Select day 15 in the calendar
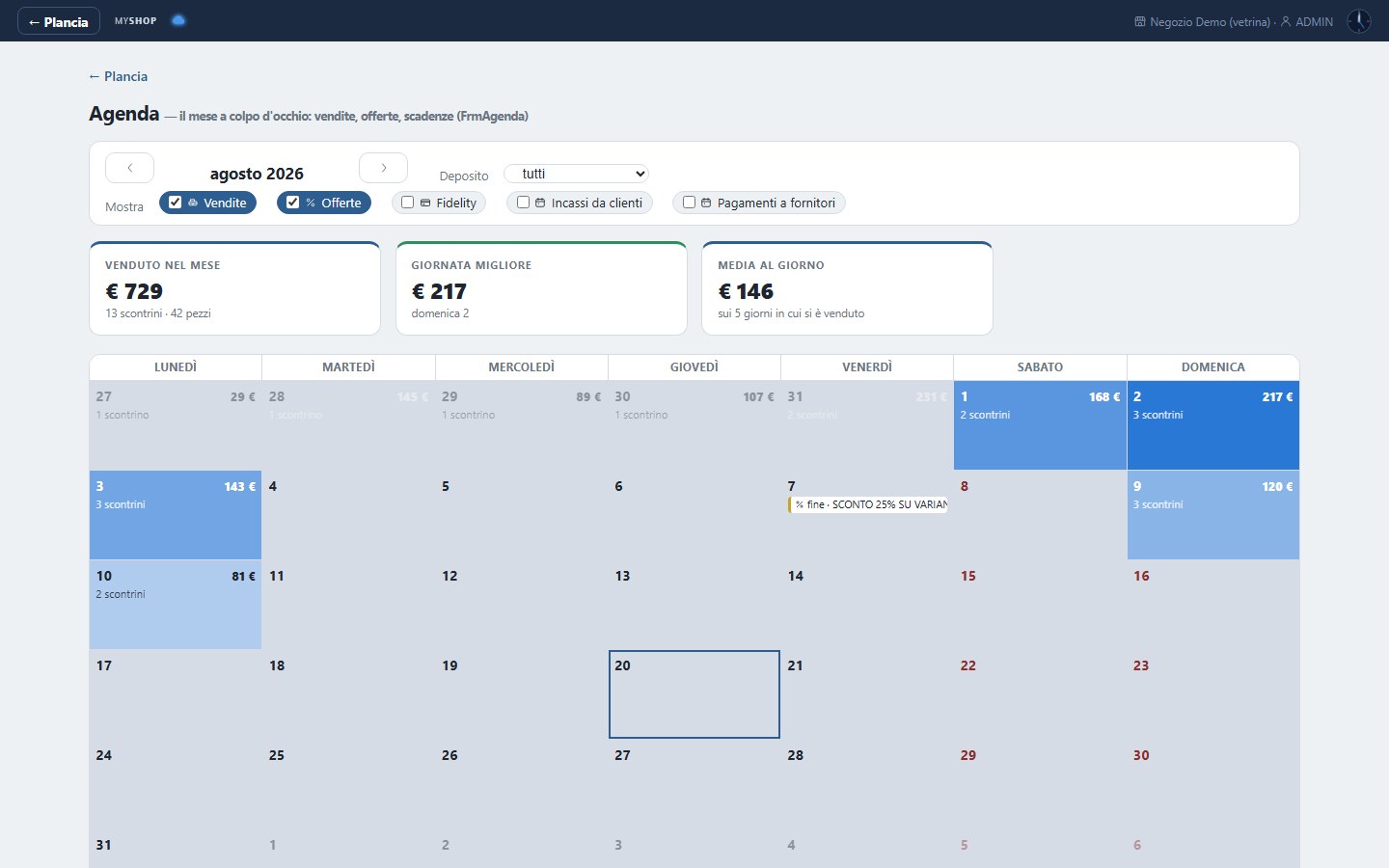Screen dimensions: 1389x868 [x=1040, y=605]
